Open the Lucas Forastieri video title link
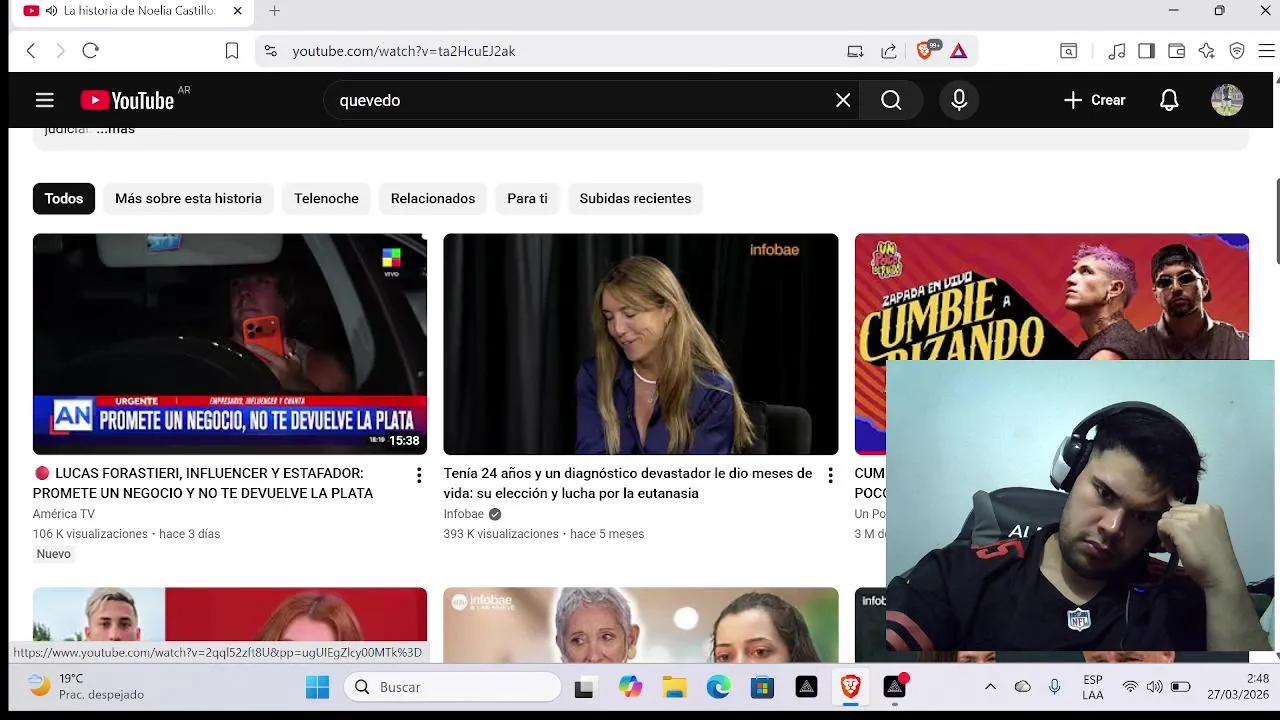 click(203, 483)
